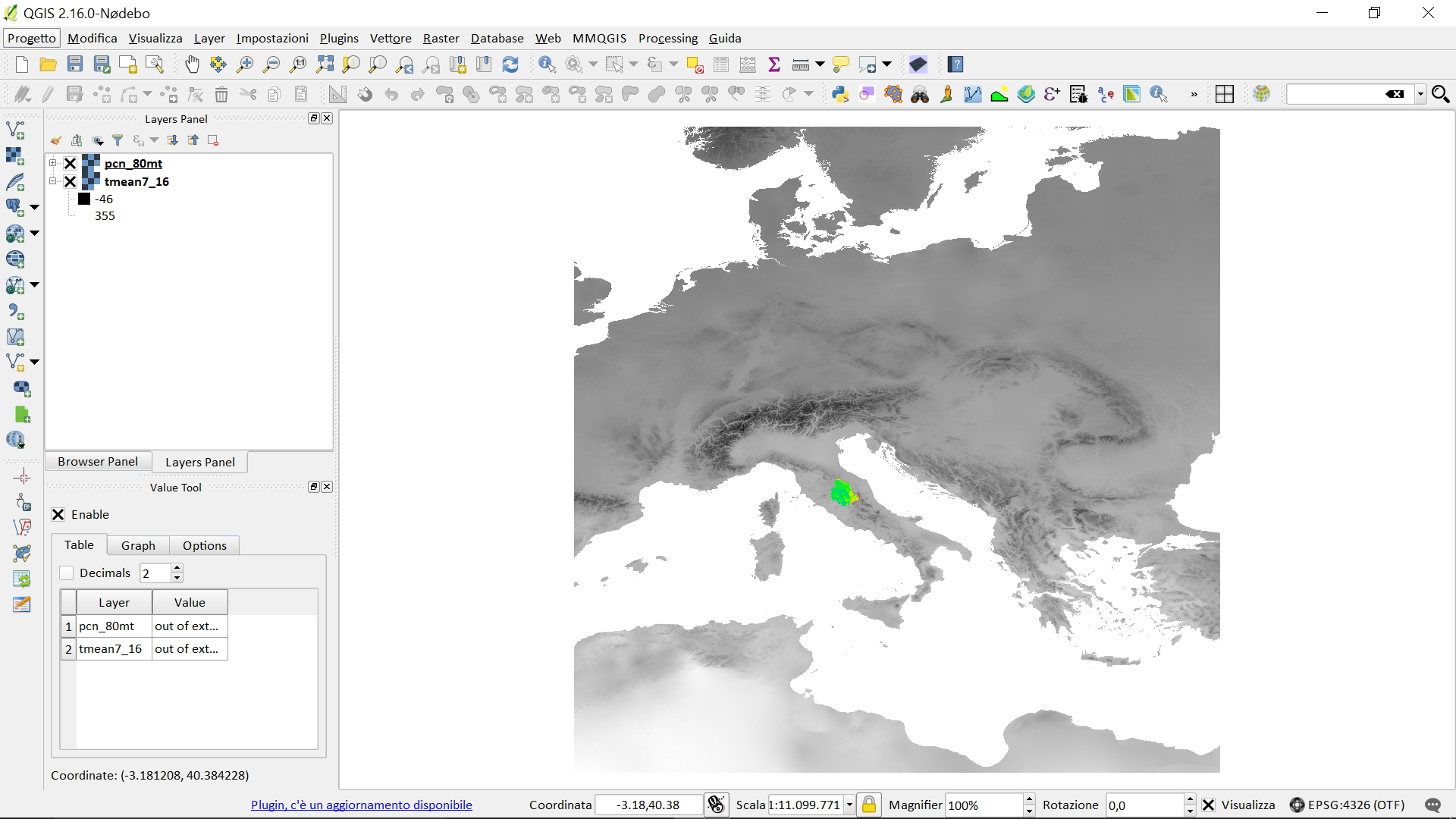Open the Python console icon
Image resolution: width=1456 pixels, height=819 pixels.
click(839, 94)
